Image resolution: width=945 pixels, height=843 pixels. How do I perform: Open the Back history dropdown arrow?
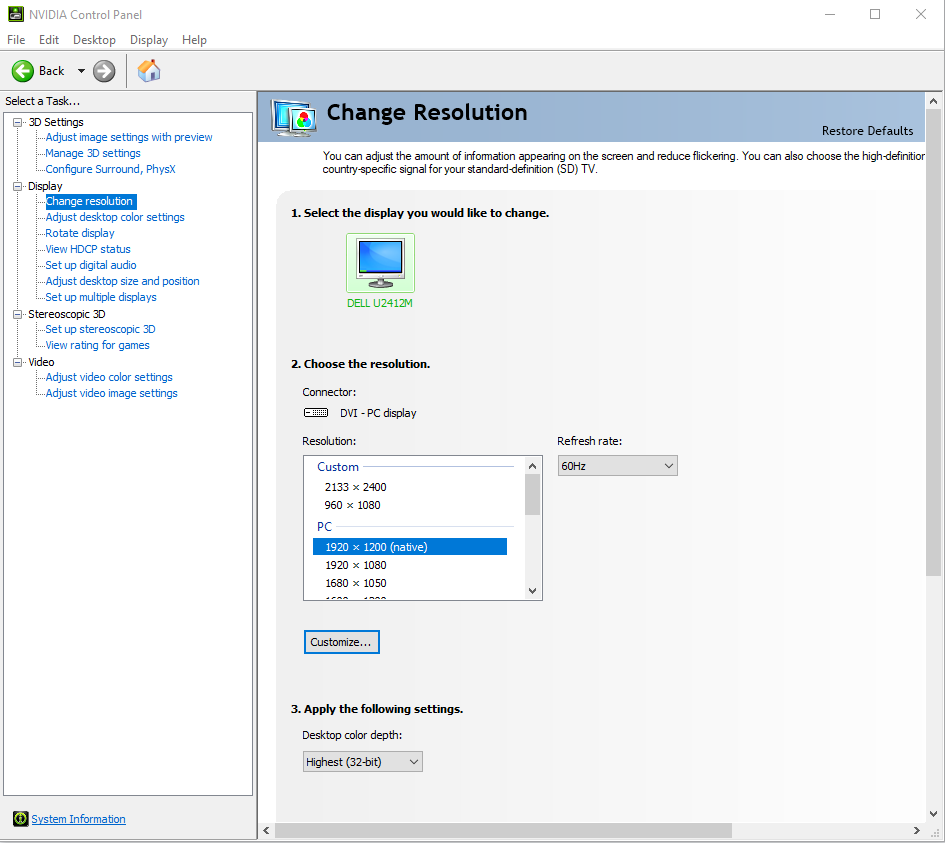point(81,71)
